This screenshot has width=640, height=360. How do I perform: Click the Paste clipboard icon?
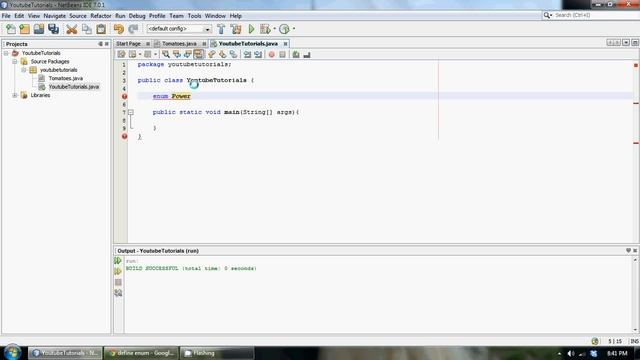click(101, 29)
